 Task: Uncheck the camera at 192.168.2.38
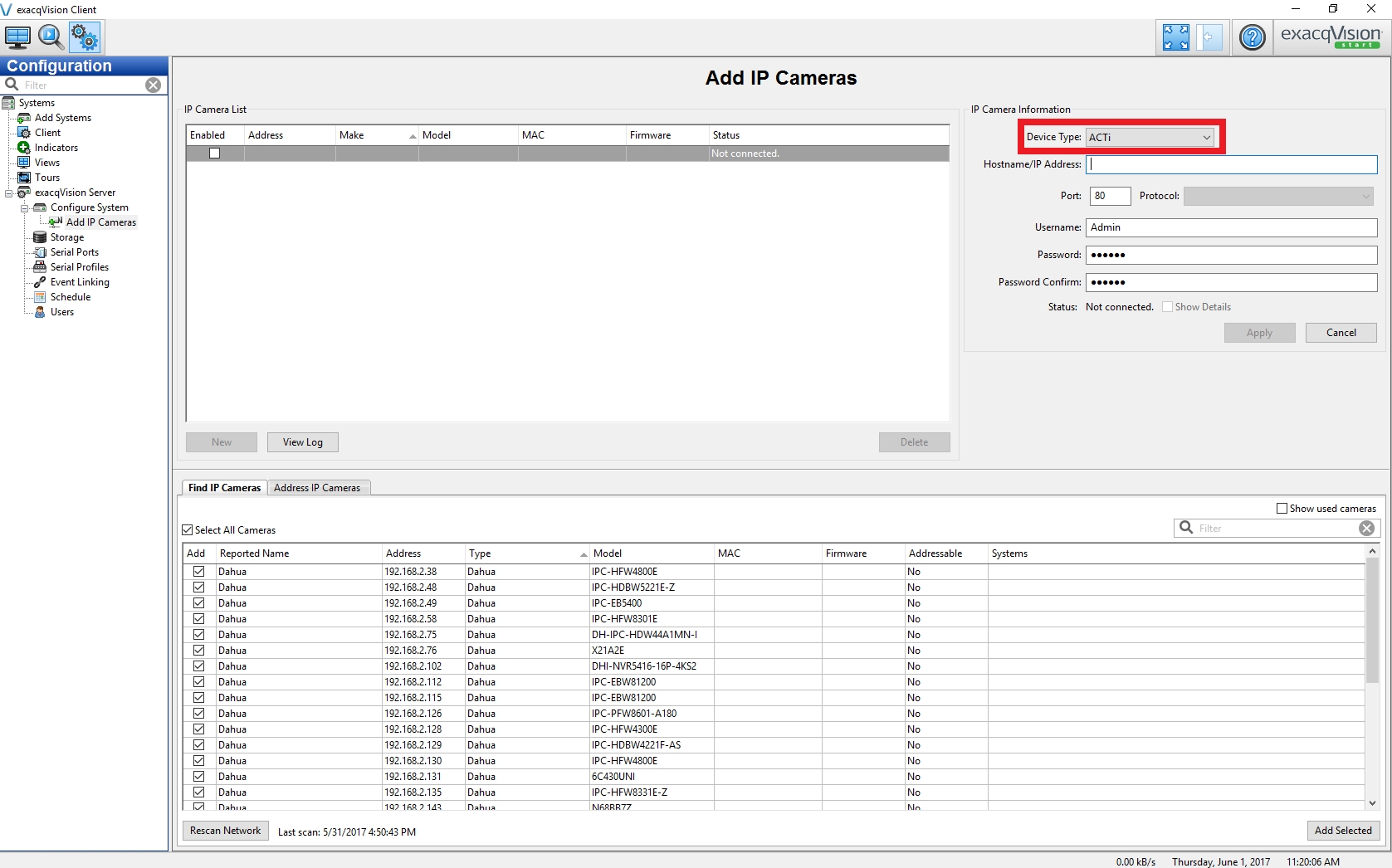pyautogui.click(x=198, y=572)
